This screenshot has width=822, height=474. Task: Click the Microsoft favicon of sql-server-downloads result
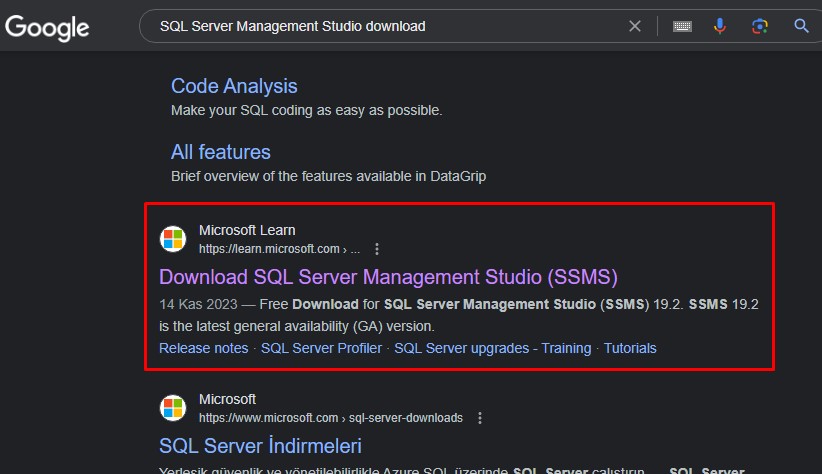pyautogui.click(x=173, y=408)
